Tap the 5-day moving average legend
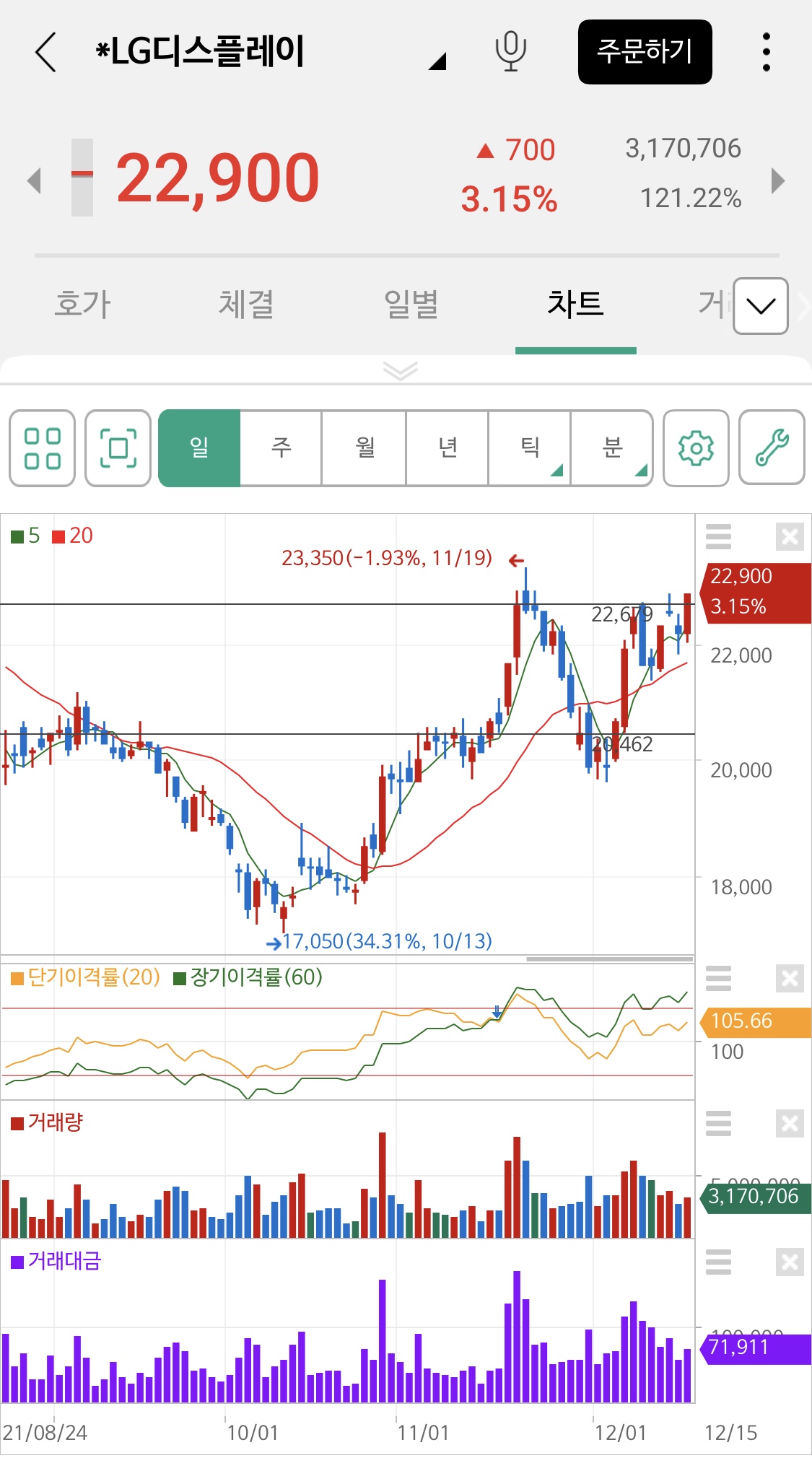The image size is (812, 1458). click(x=25, y=536)
